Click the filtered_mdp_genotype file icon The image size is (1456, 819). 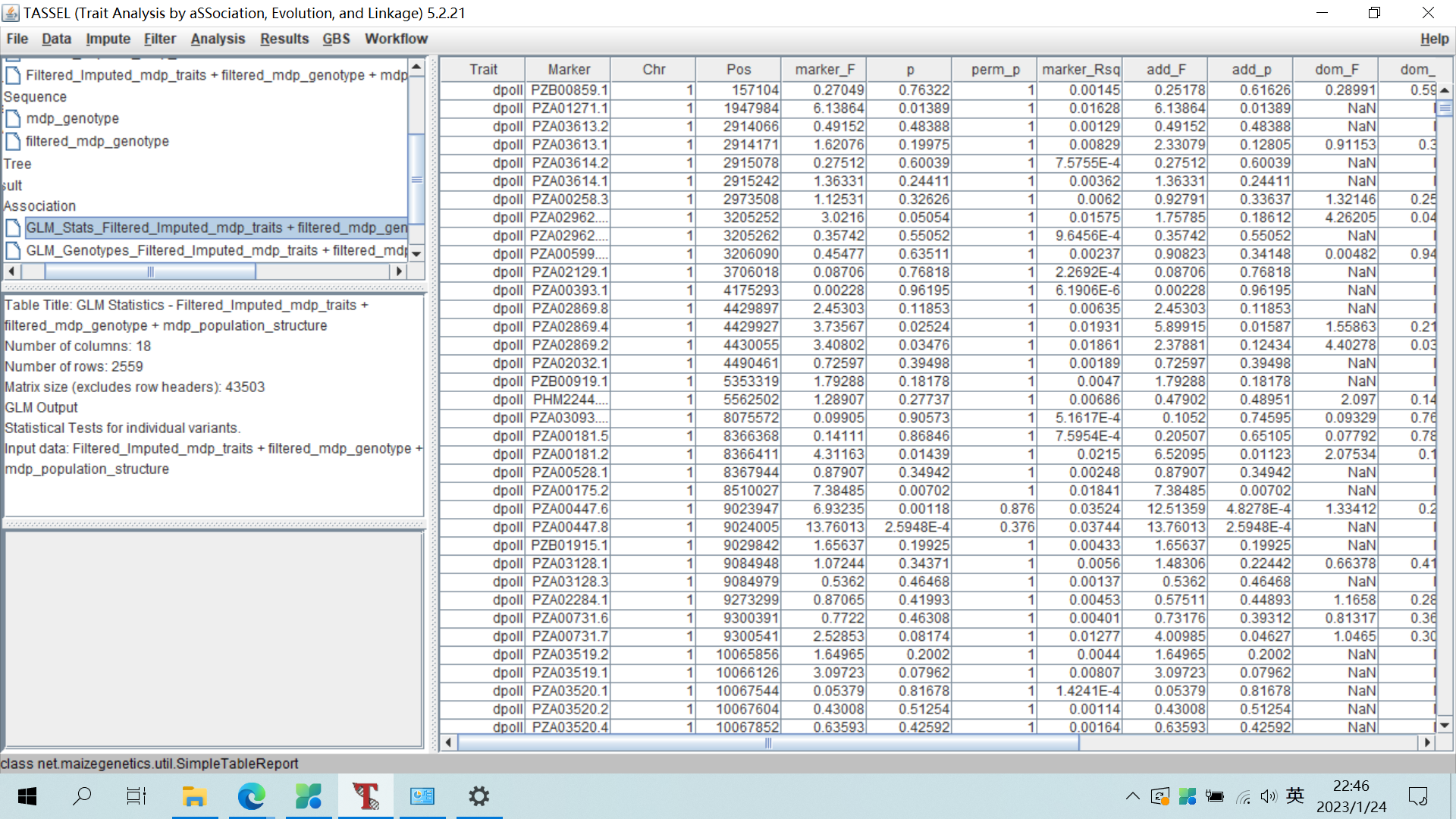[13, 142]
